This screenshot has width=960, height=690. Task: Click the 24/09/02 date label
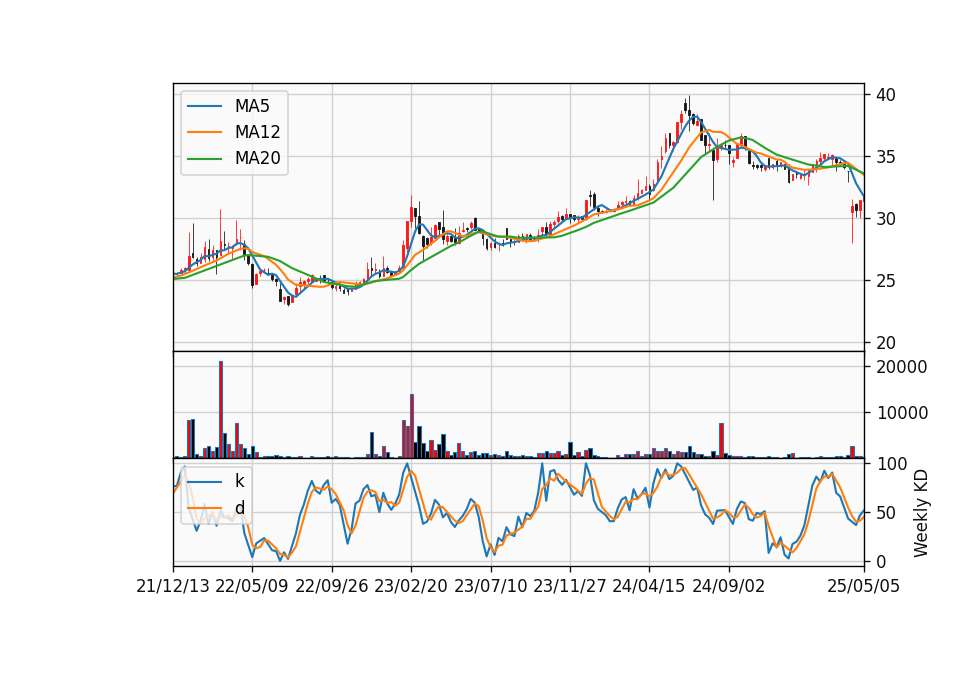tap(729, 586)
